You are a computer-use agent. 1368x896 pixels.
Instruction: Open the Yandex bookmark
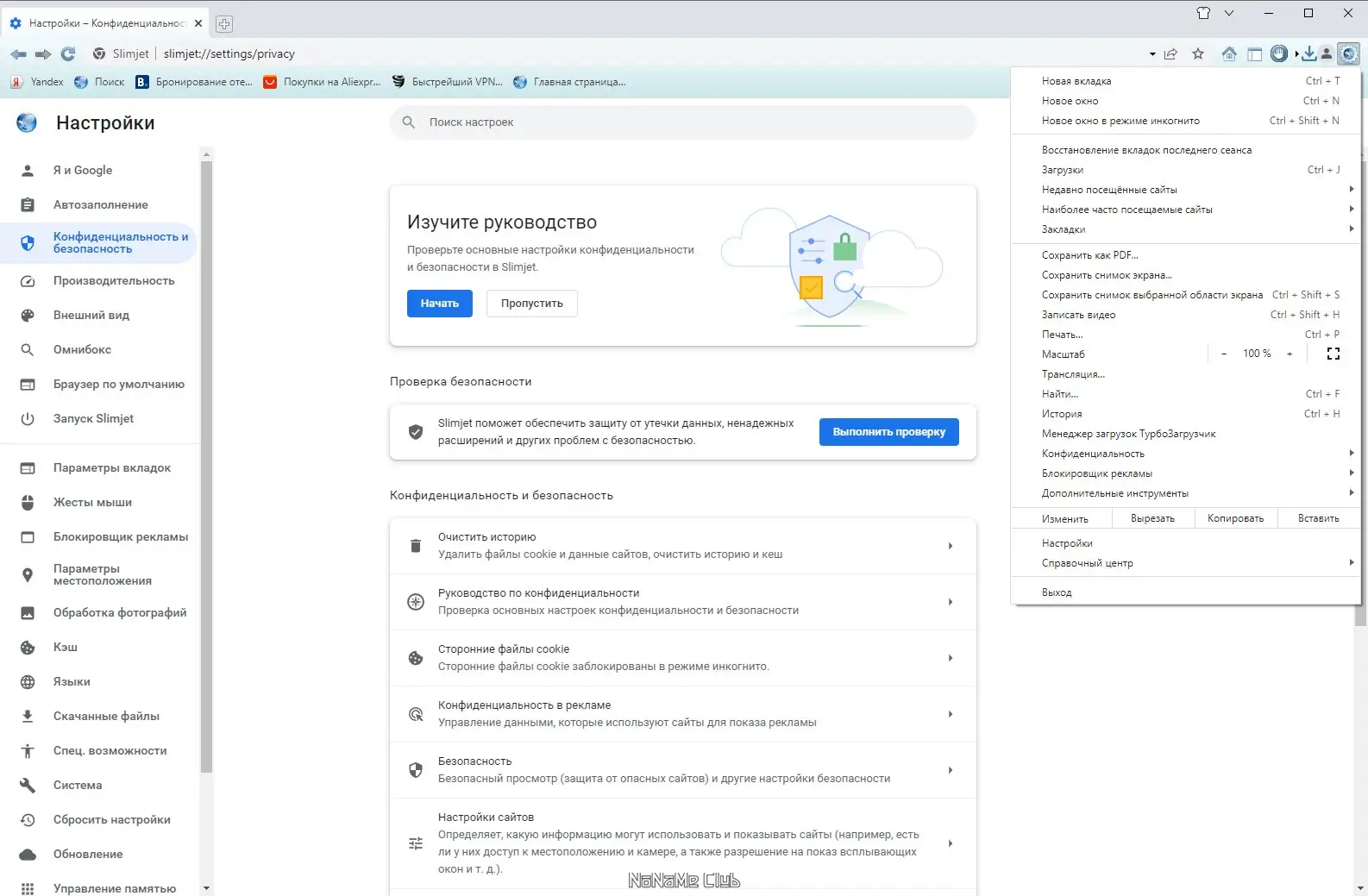click(37, 82)
